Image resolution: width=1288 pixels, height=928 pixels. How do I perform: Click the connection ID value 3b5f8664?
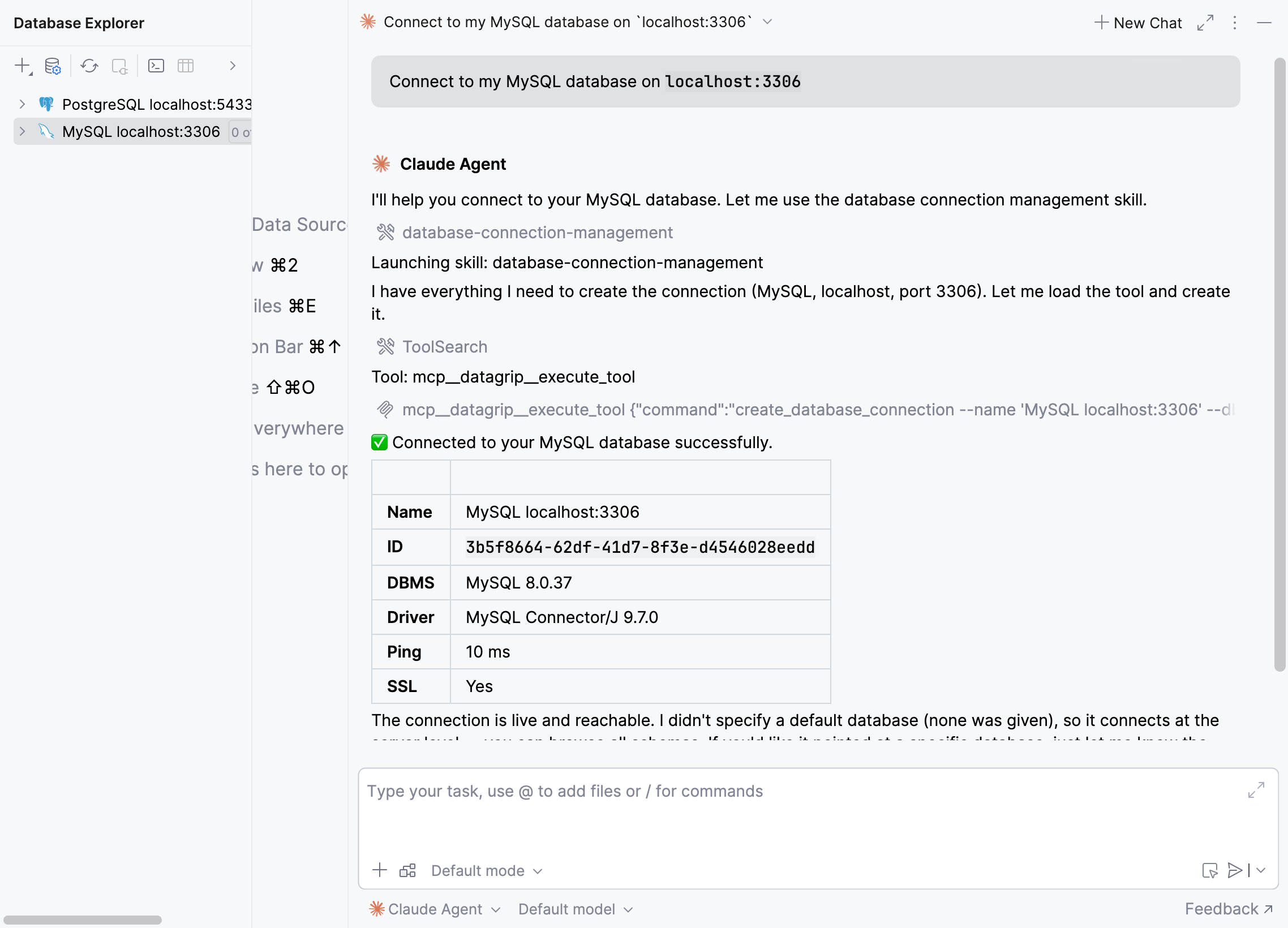pos(640,547)
